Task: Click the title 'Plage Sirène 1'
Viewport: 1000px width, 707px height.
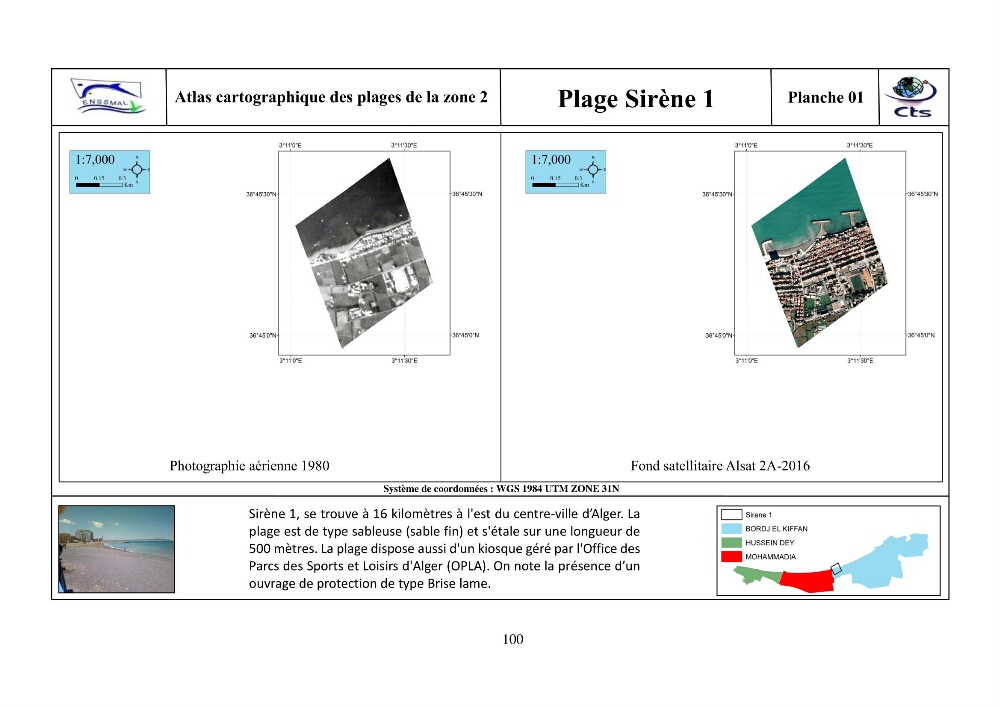Action: 635,98
